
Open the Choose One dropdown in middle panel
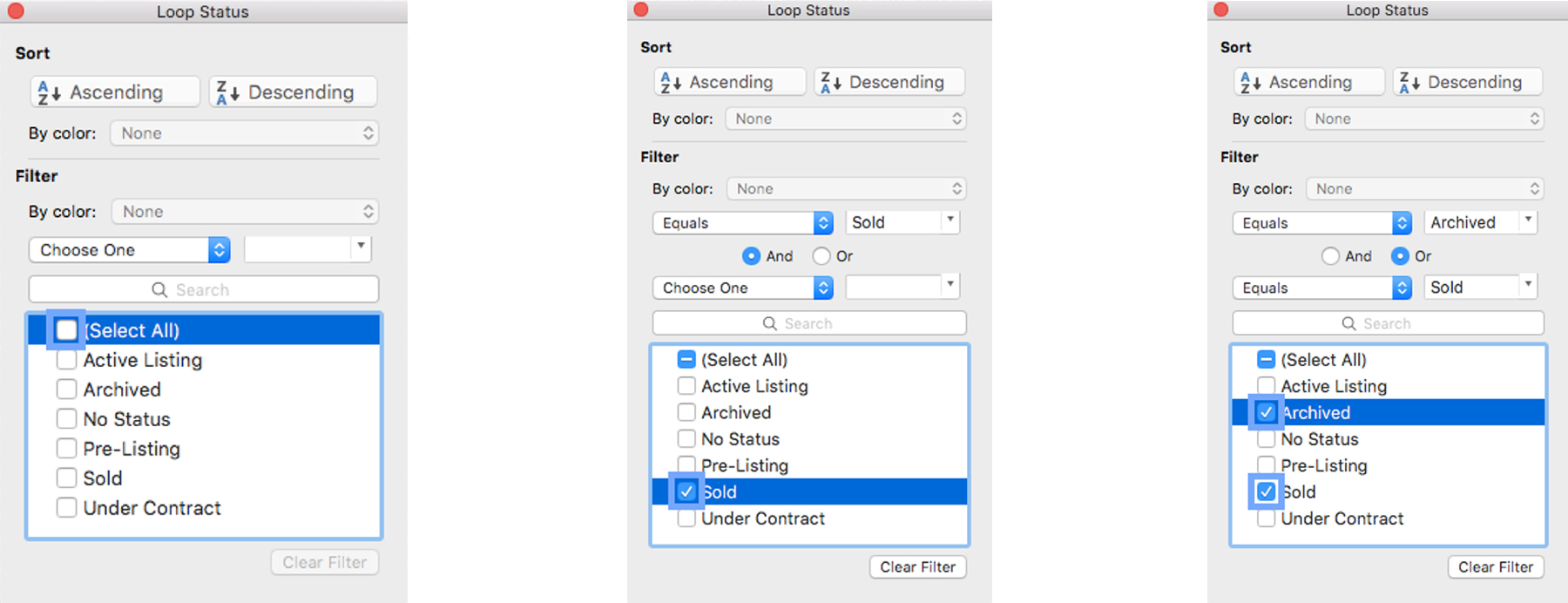[x=741, y=288]
